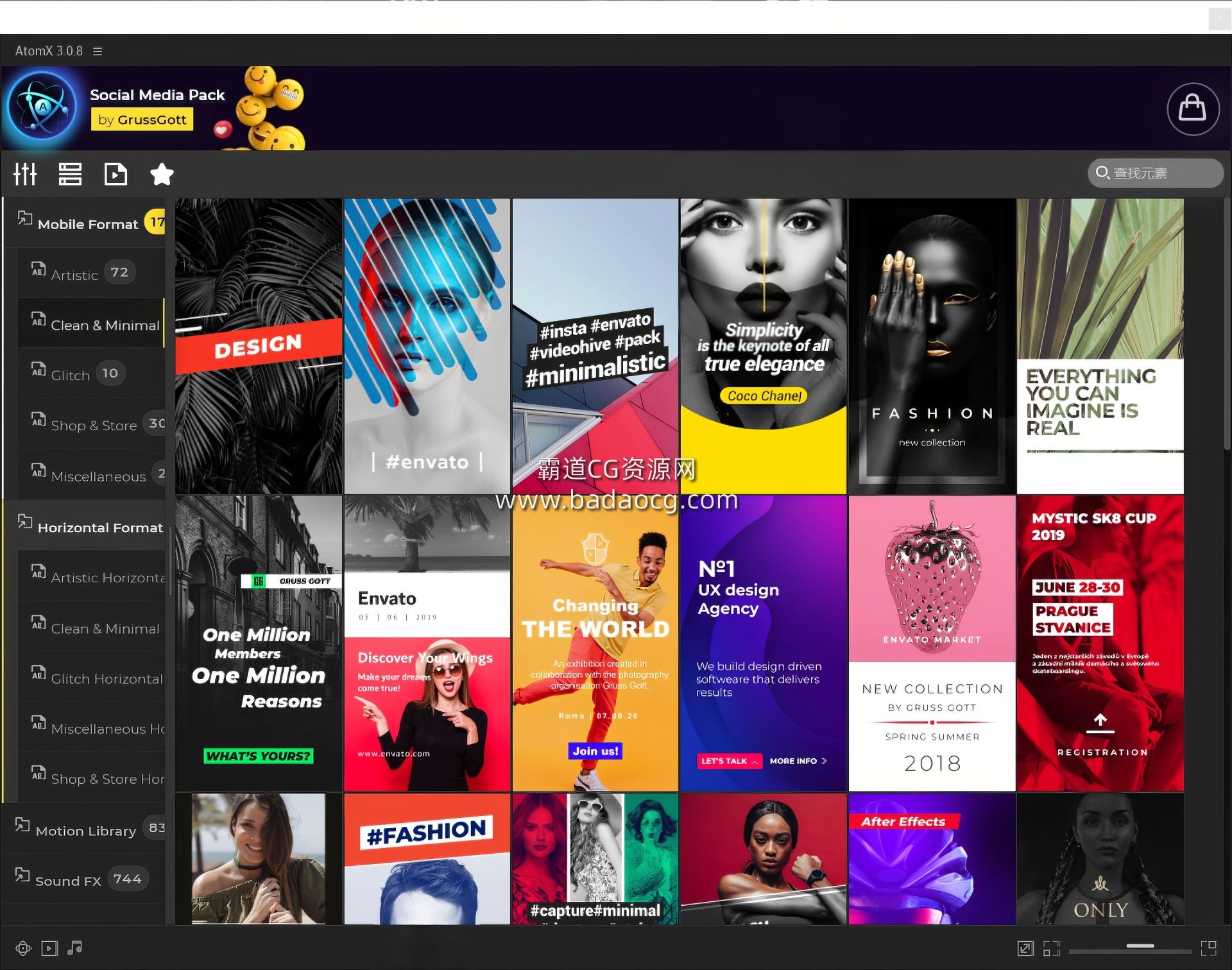
Task: Click the 744 count badge on Sound FX
Action: pyautogui.click(x=127, y=878)
